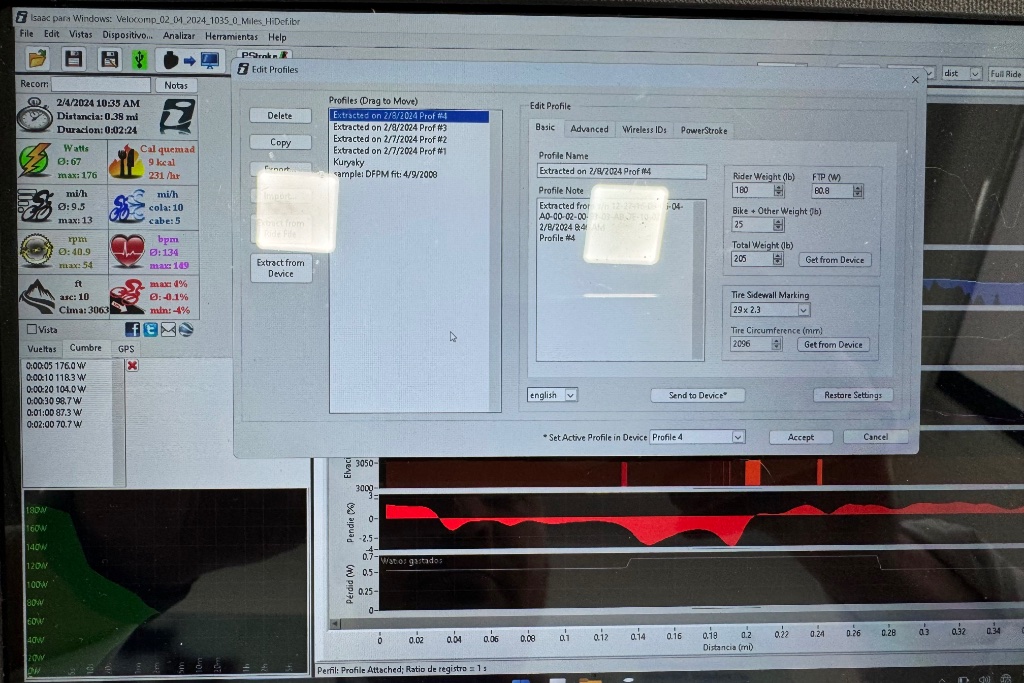Switch to the GPS tab
1024x683 pixels.
(x=126, y=349)
